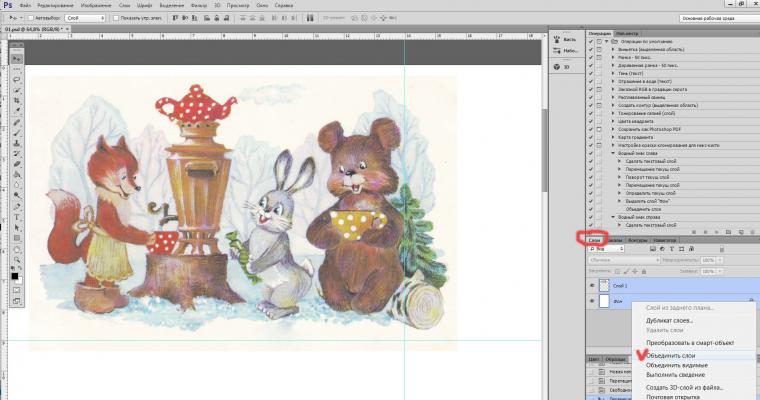Open the Автовыбор Слой dropdown
Screen dimensions: 760x400
coord(85,18)
